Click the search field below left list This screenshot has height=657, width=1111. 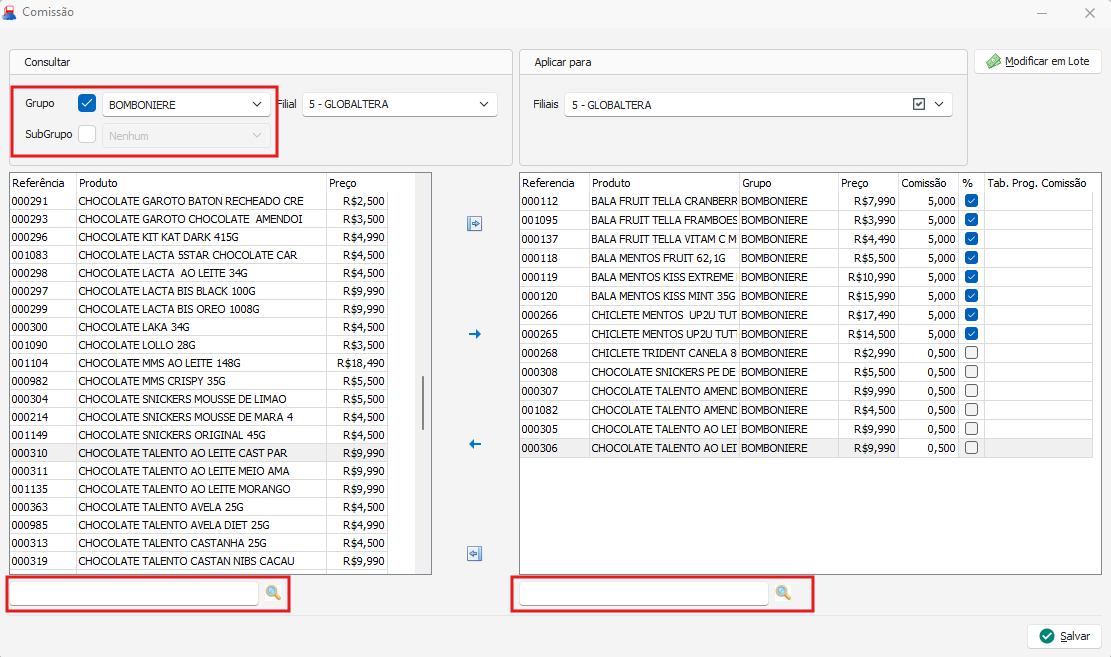(133, 594)
